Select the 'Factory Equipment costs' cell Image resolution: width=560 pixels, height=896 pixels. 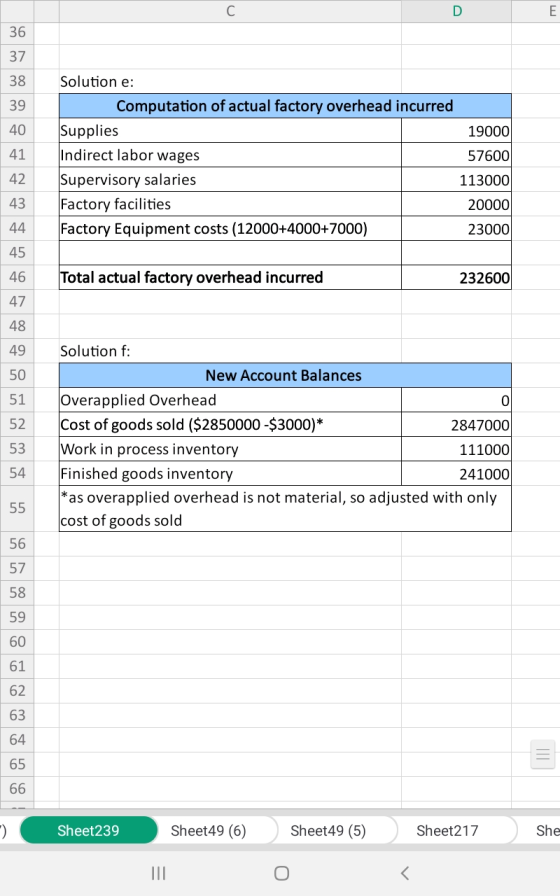point(230,229)
